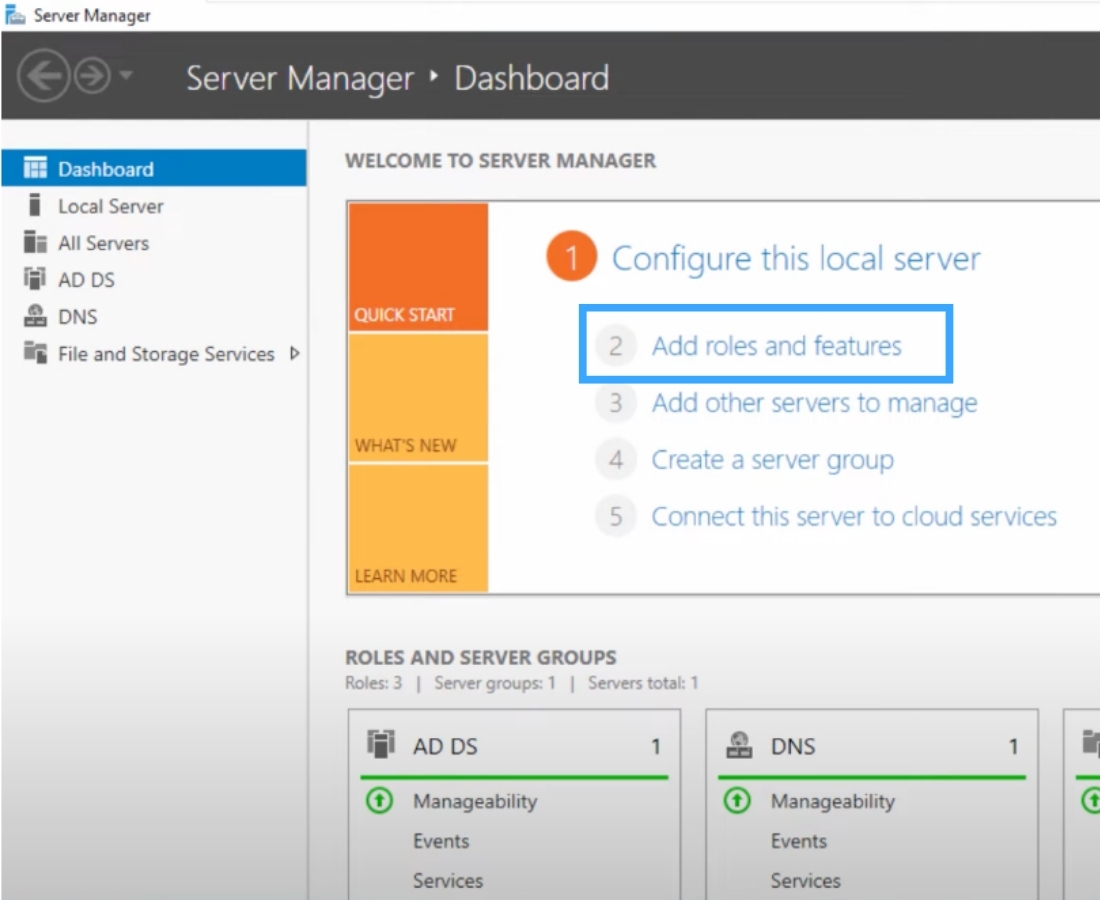Viewport: 1100px width, 900px height.
Task: Click the All Servers sidebar icon
Action: pyautogui.click(x=36, y=243)
